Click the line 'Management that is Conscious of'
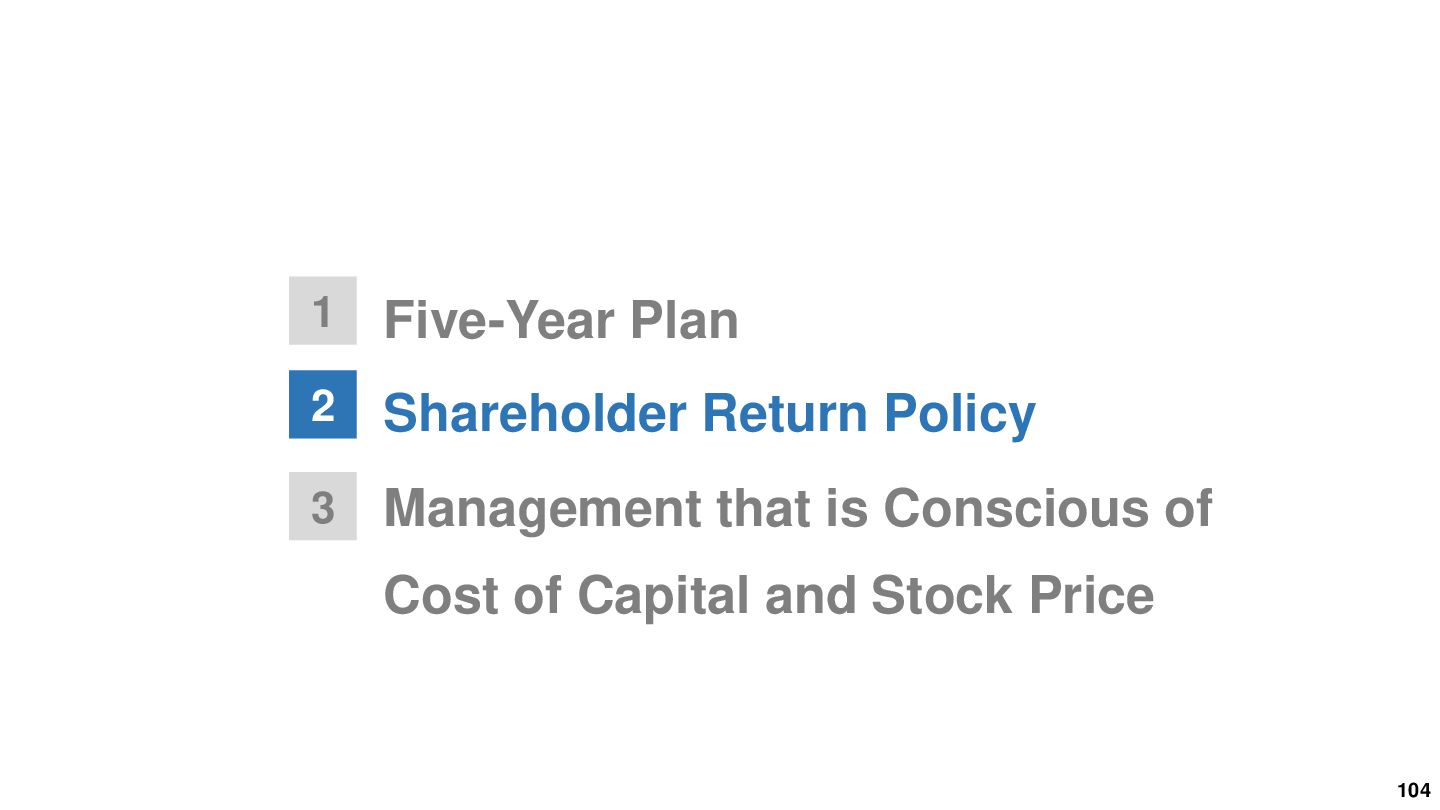This screenshot has height=810, width=1440. pos(797,508)
